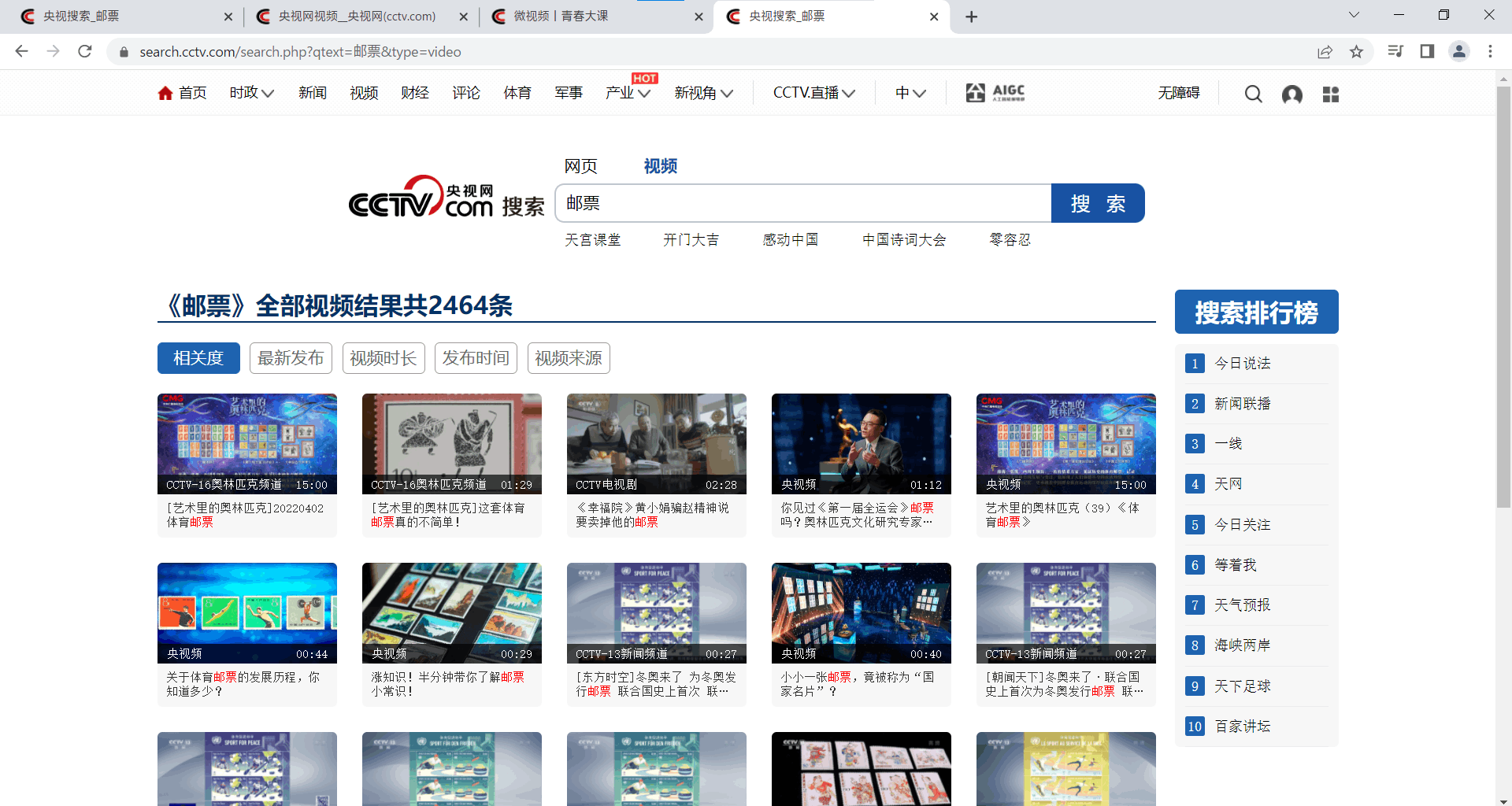This screenshot has width=1512, height=806.
Task: Open the Chrome profile avatar icon
Action: (x=1459, y=51)
